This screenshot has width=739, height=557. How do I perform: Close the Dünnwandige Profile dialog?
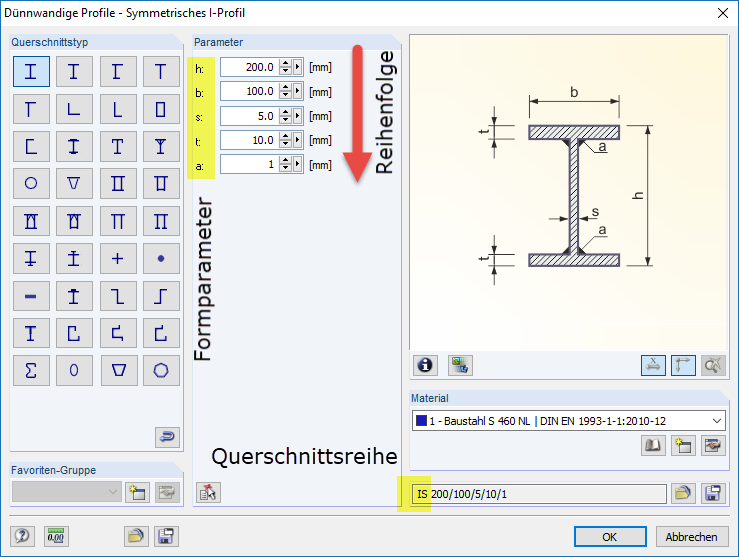pos(723,13)
